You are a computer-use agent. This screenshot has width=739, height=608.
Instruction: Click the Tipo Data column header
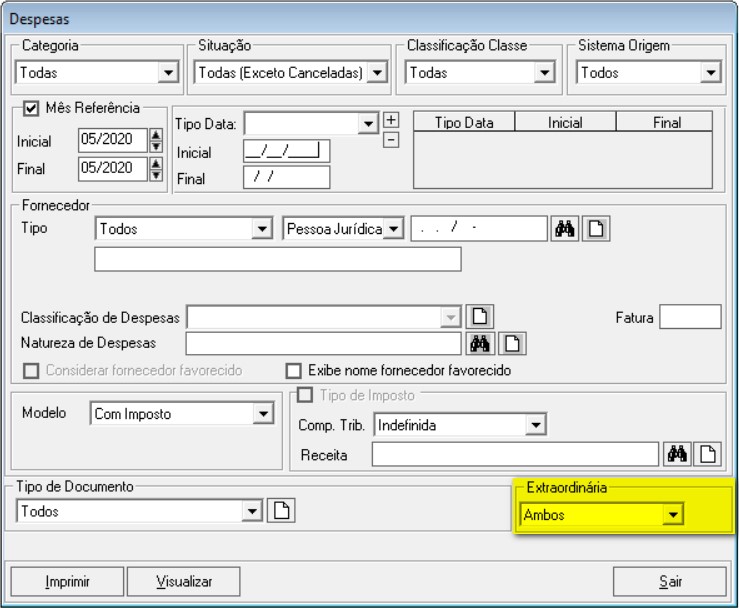pyautogui.click(x=464, y=122)
